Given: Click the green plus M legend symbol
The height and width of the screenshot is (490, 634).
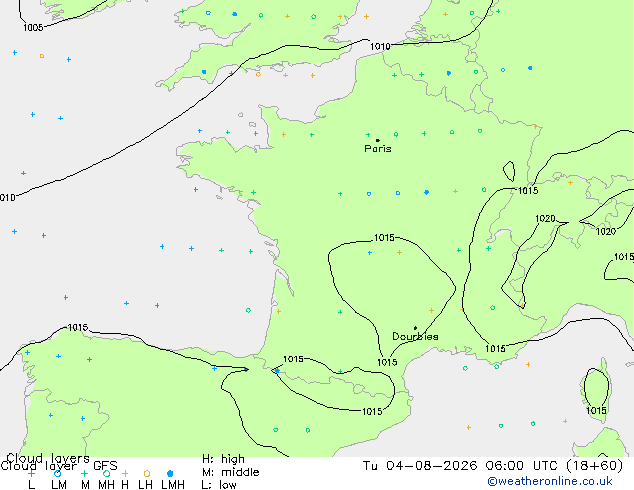Looking at the screenshot, I should pyautogui.click(x=85, y=473).
